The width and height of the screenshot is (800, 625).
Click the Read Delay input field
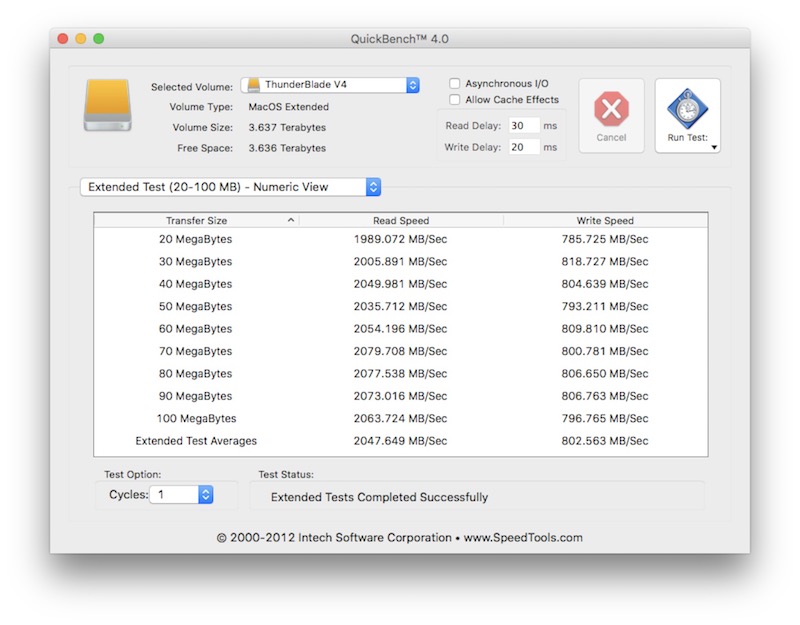(524, 126)
